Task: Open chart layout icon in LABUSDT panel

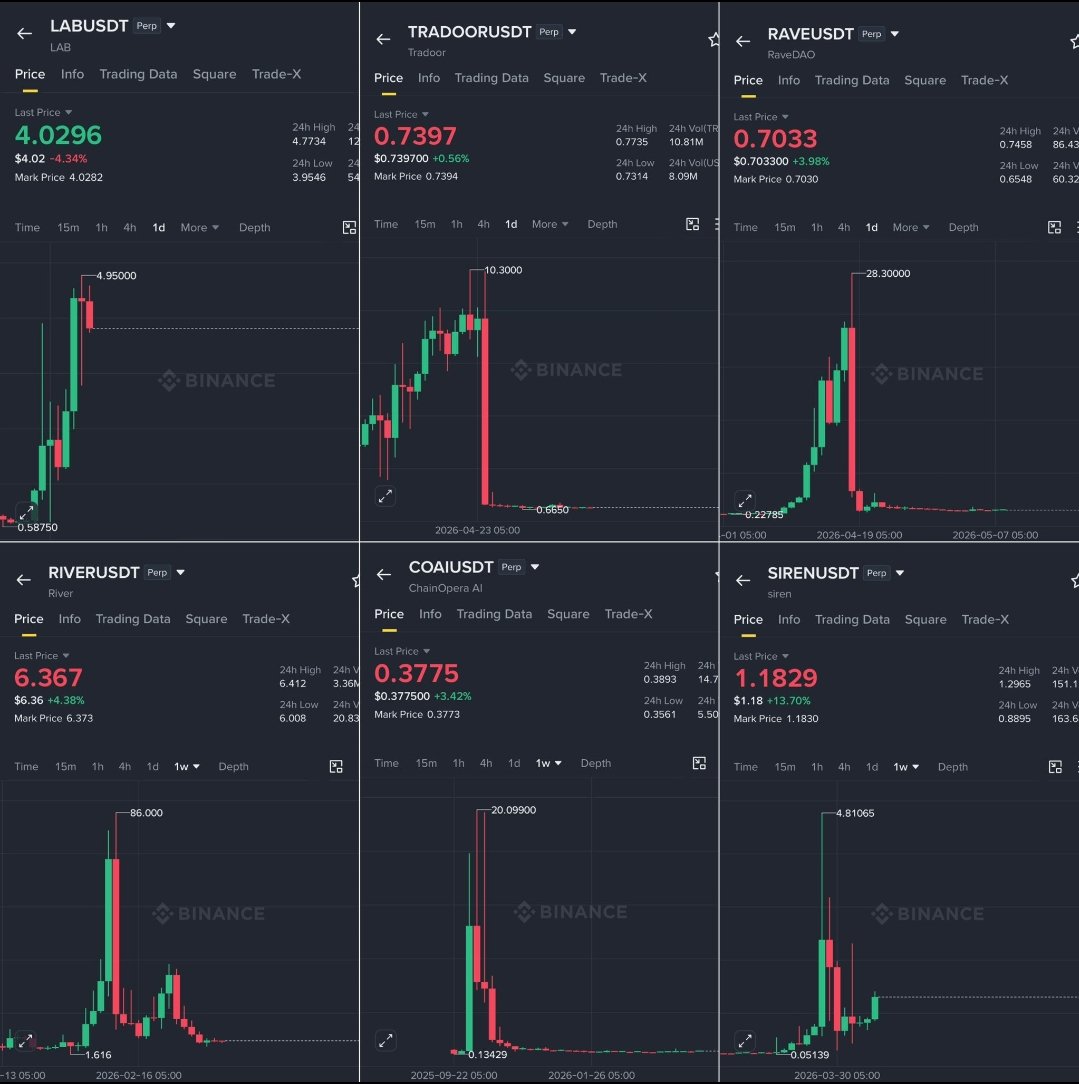Action: pyautogui.click(x=350, y=227)
